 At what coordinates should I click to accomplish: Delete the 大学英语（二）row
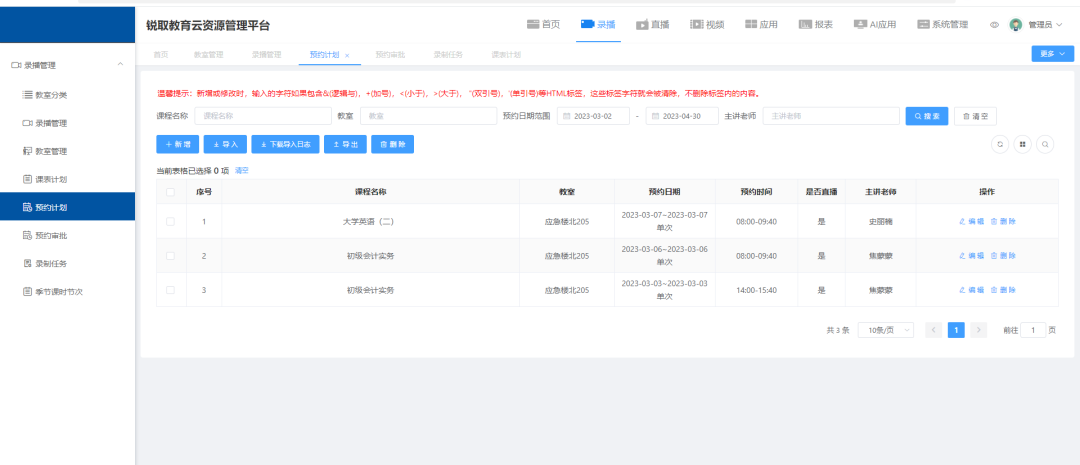point(1003,221)
